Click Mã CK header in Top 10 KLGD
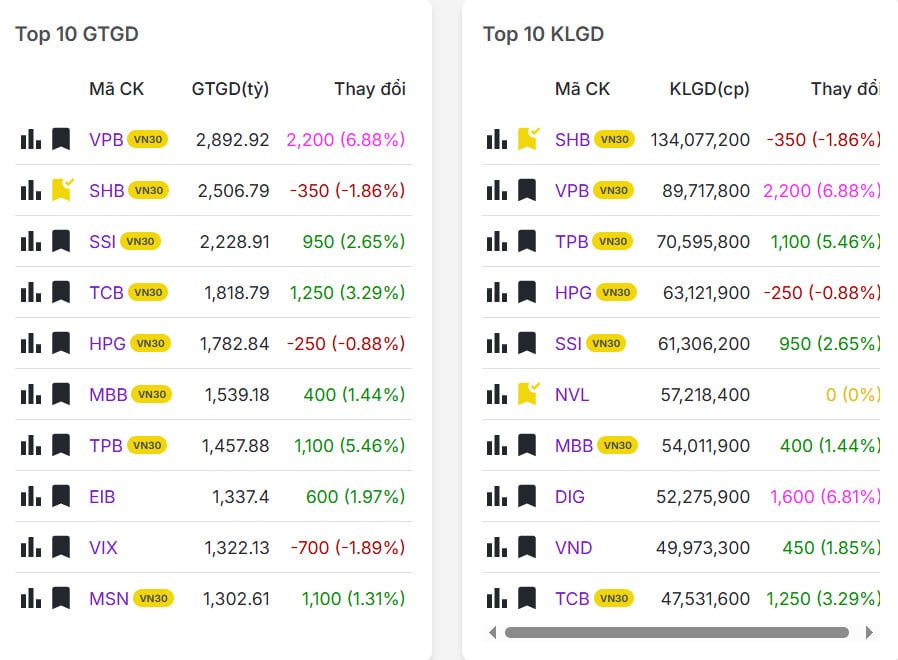 [582, 89]
